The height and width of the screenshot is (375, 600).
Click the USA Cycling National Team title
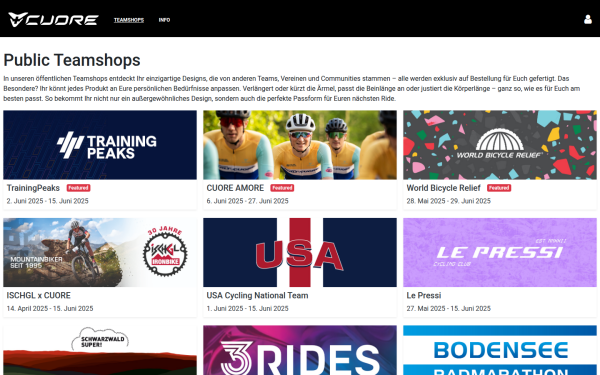pos(257,295)
